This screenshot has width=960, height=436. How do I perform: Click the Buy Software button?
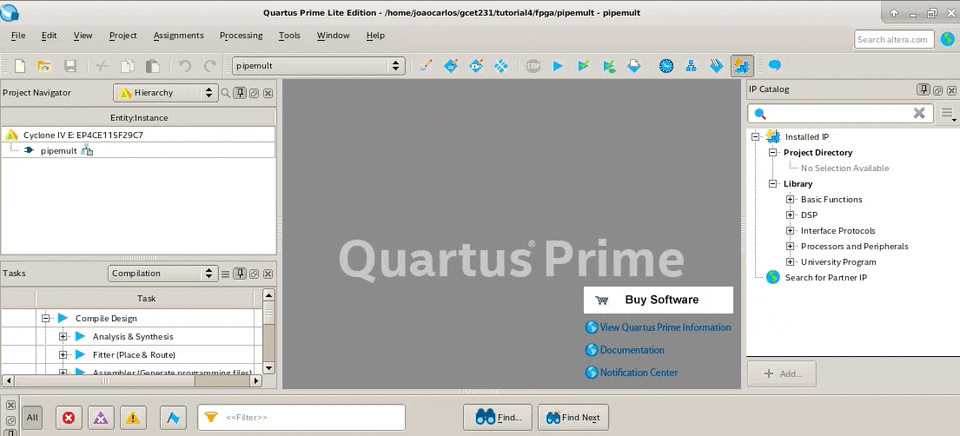(658, 300)
